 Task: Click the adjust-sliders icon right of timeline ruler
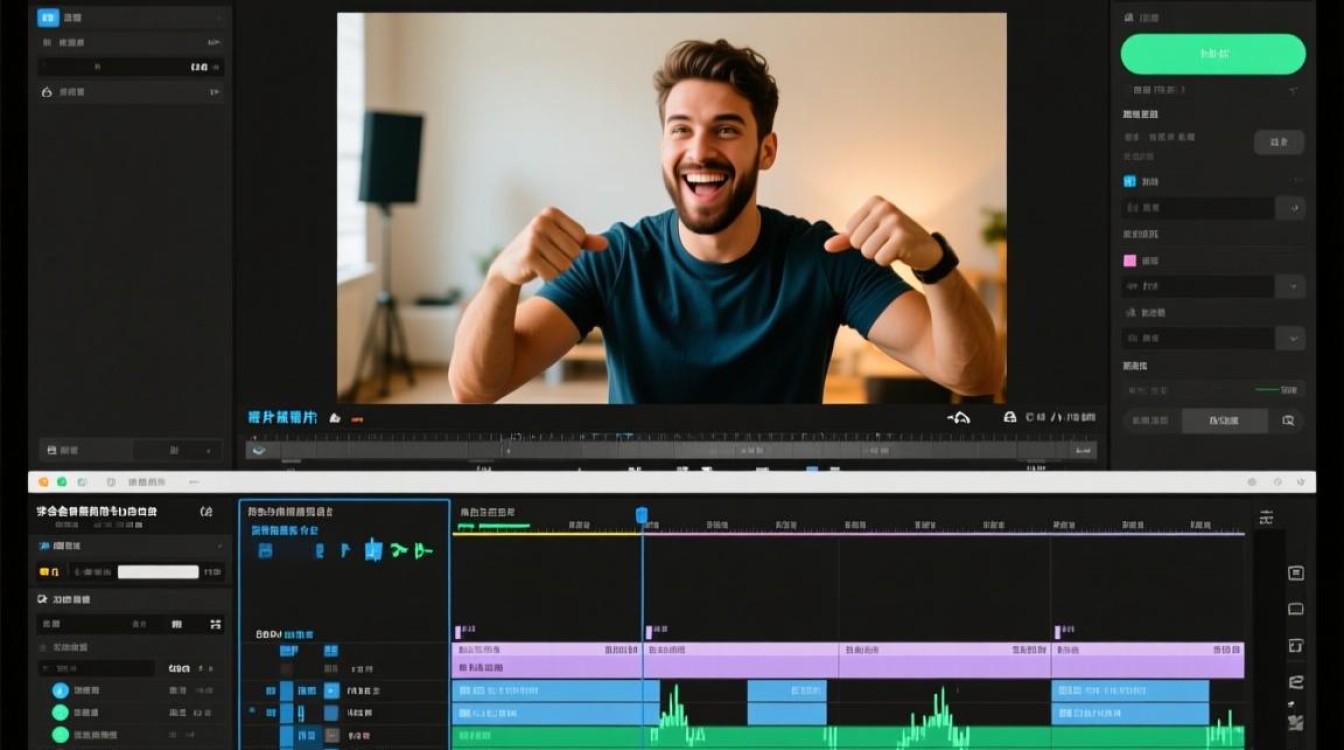(1266, 518)
